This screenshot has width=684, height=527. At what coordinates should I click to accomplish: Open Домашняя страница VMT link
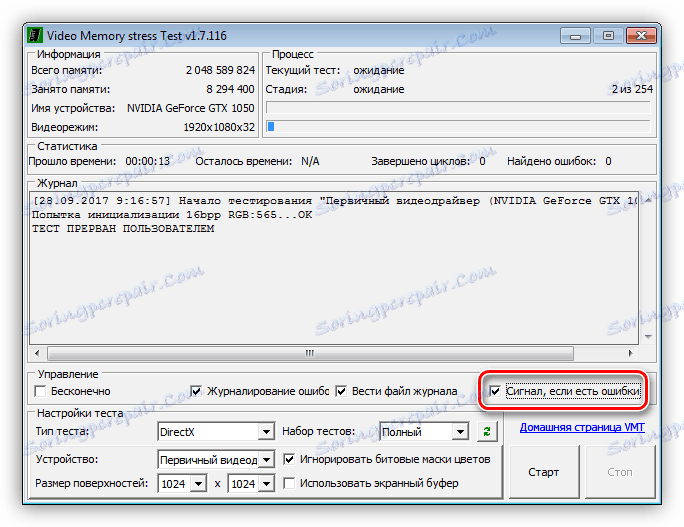pyautogui.click(x=582, y=428)
